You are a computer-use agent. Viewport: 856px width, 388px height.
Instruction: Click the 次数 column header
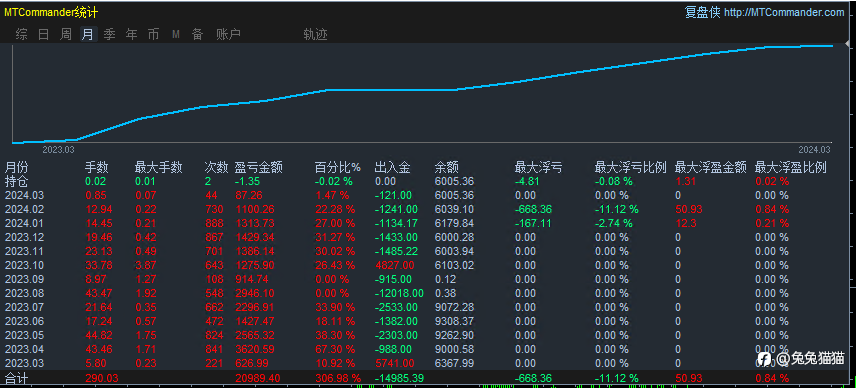pyautogui.click(x=216, y=167)
